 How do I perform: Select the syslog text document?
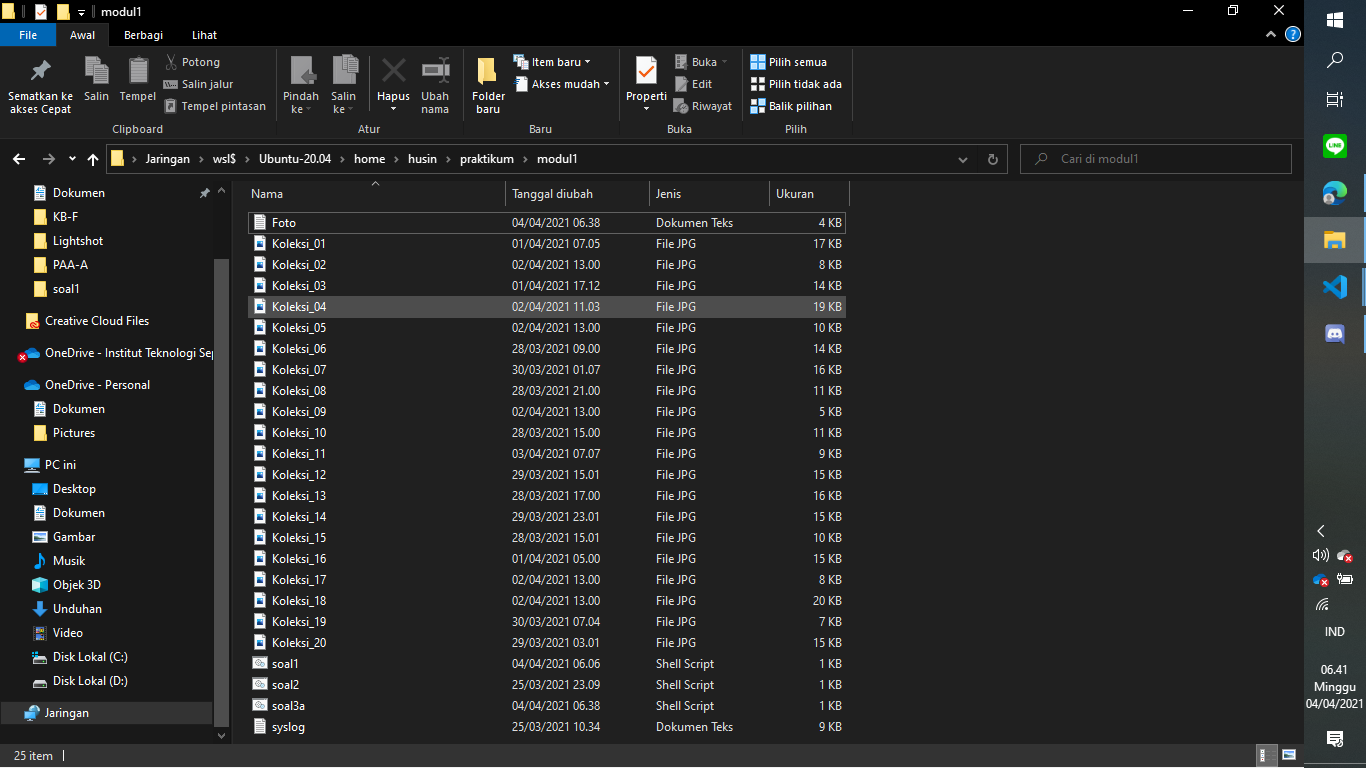pos(546,727)
